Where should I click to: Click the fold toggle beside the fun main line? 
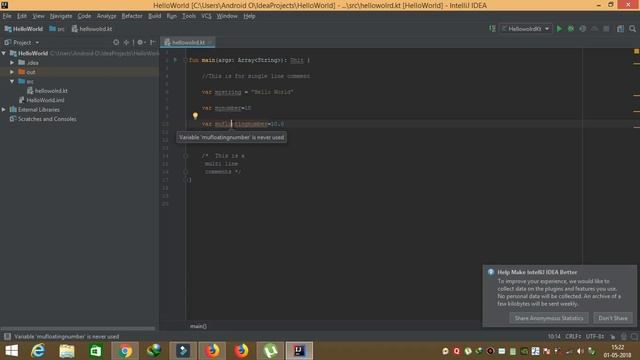tap(185, 60)
